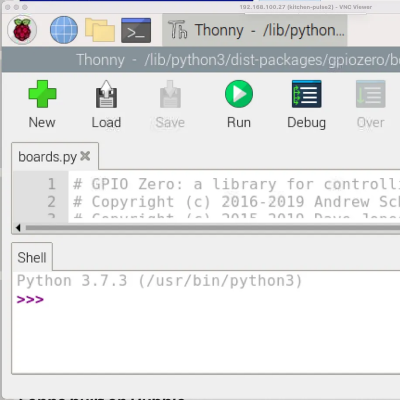The image size is (400, 400).
Task: Close the boards.py tab
Action: pyautogui.click(x=85, y=156)
